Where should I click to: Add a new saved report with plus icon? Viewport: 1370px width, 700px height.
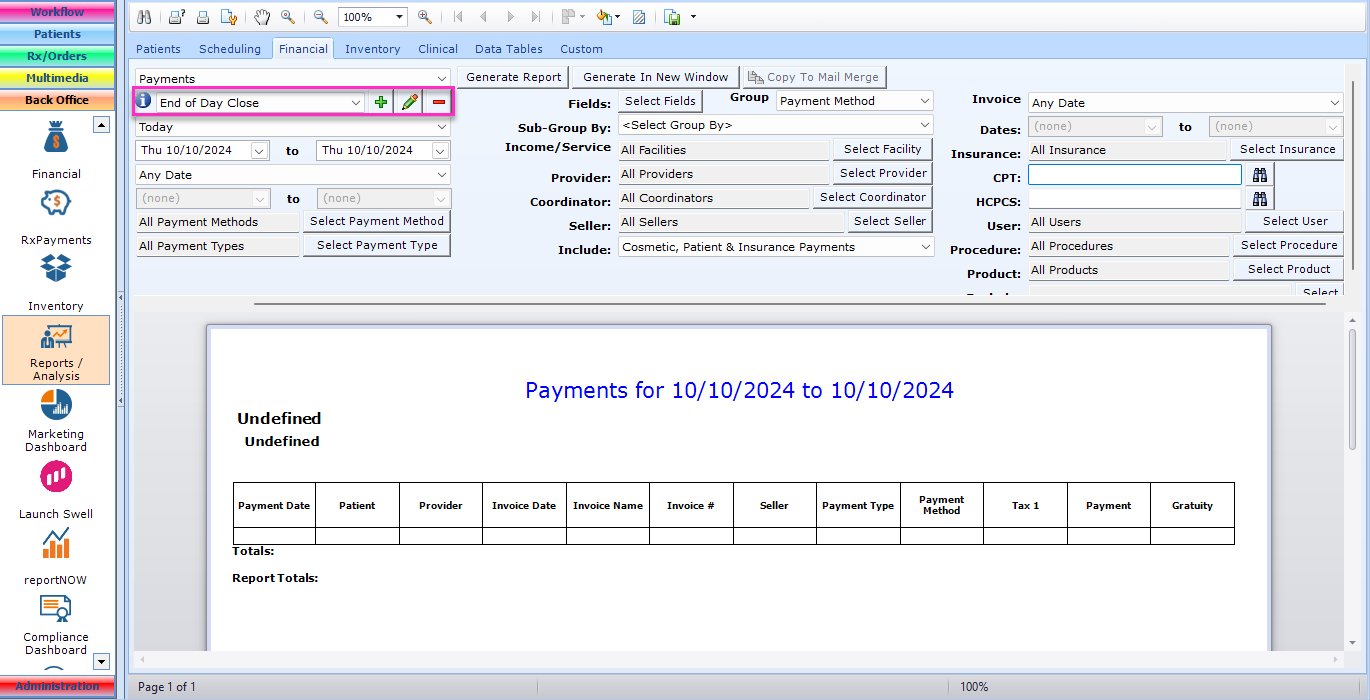coord(381,102)
